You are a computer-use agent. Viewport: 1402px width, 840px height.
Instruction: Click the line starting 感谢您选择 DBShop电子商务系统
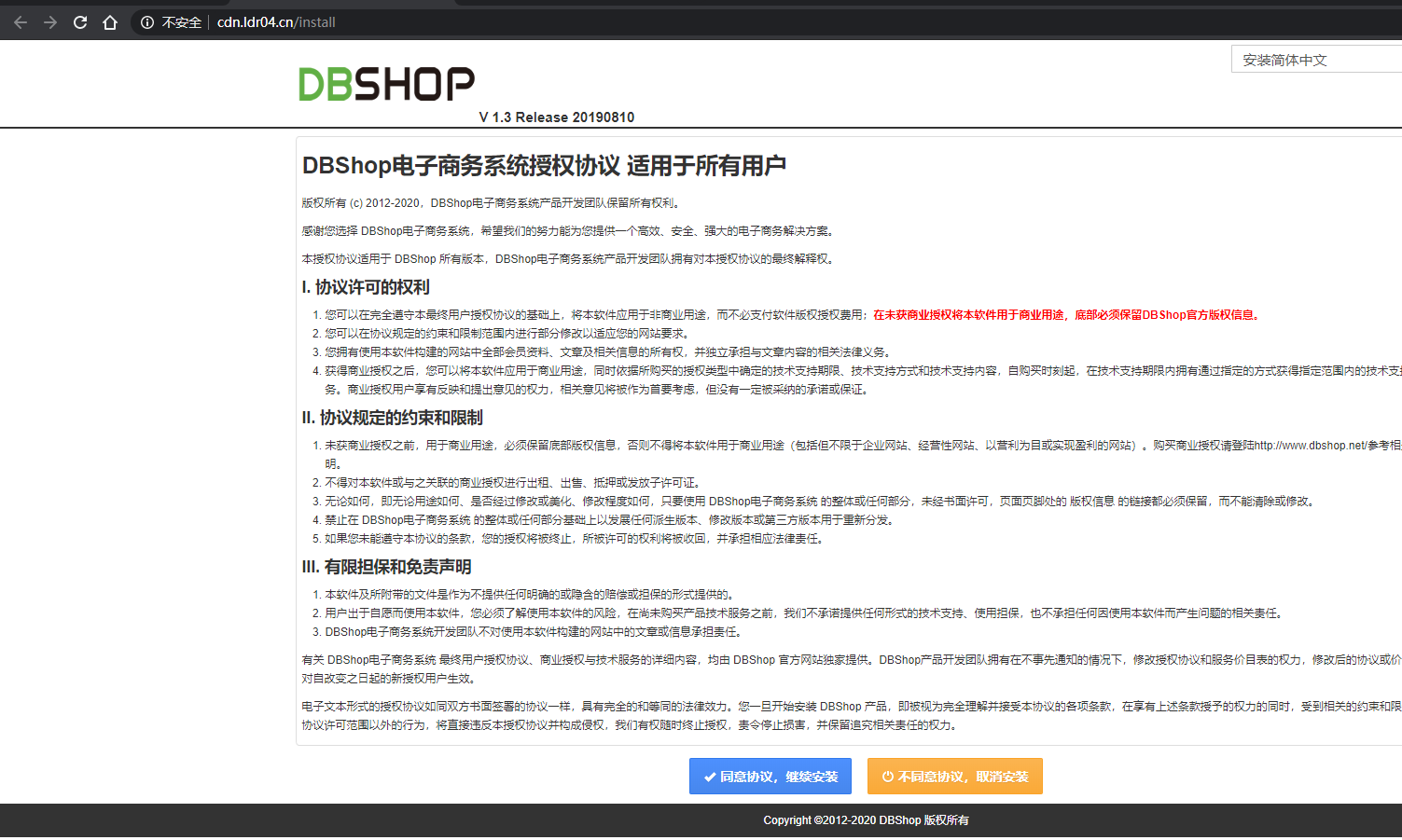(569, 231)
